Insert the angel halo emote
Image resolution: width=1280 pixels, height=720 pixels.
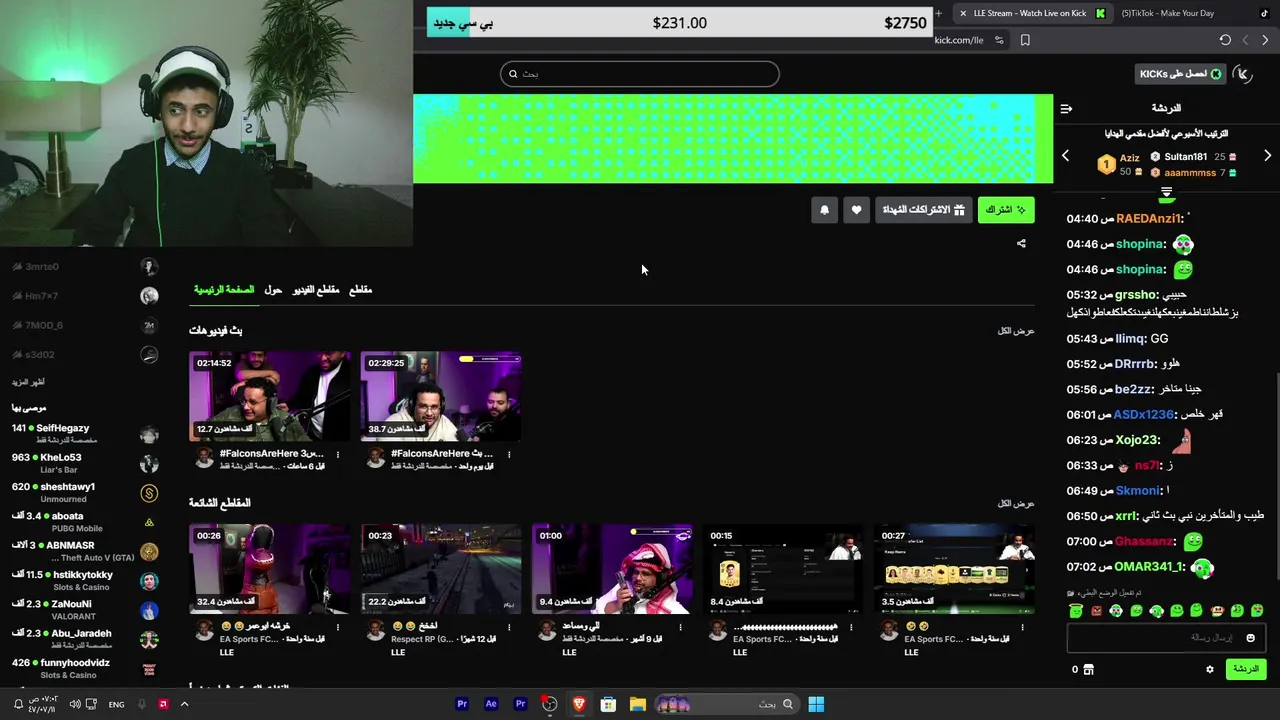click(x=1076, y=610)
